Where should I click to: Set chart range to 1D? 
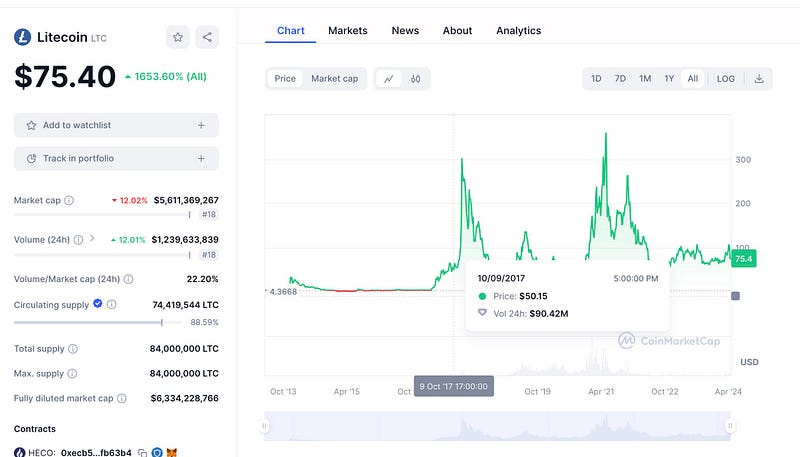596,79
